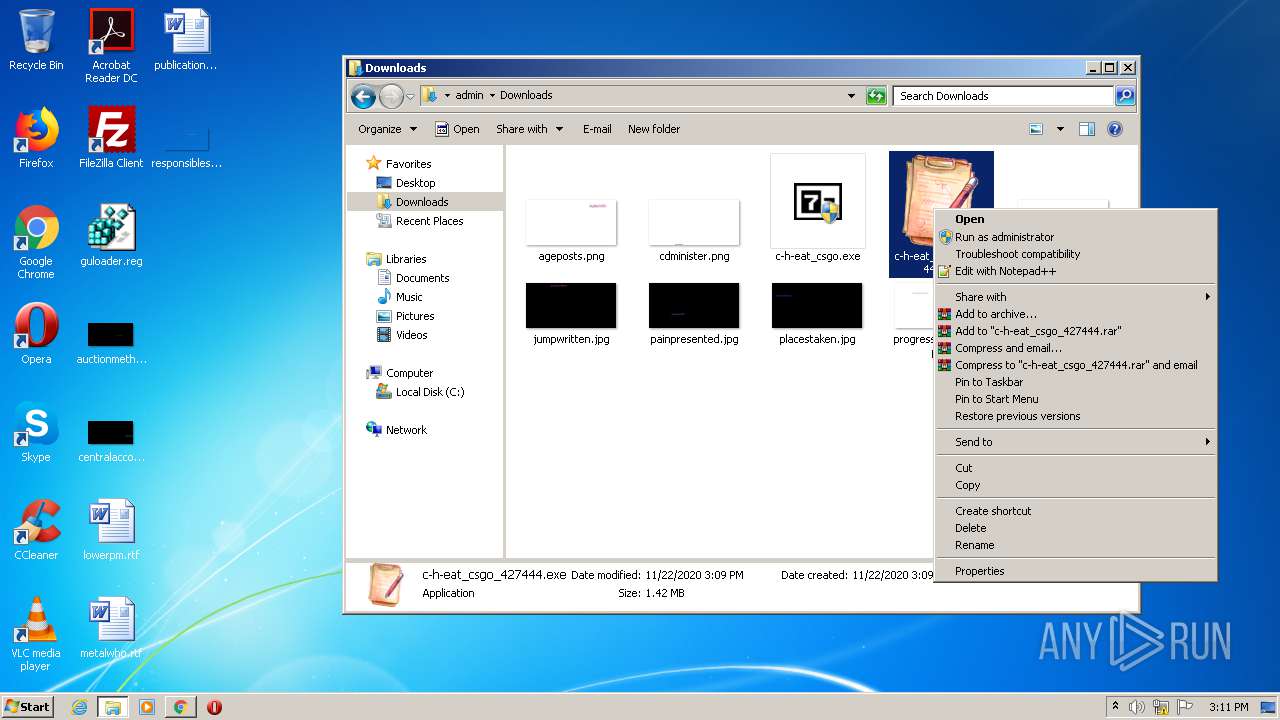
Task: Click the refresh button beside address bar
Action: tap(876, 96)
